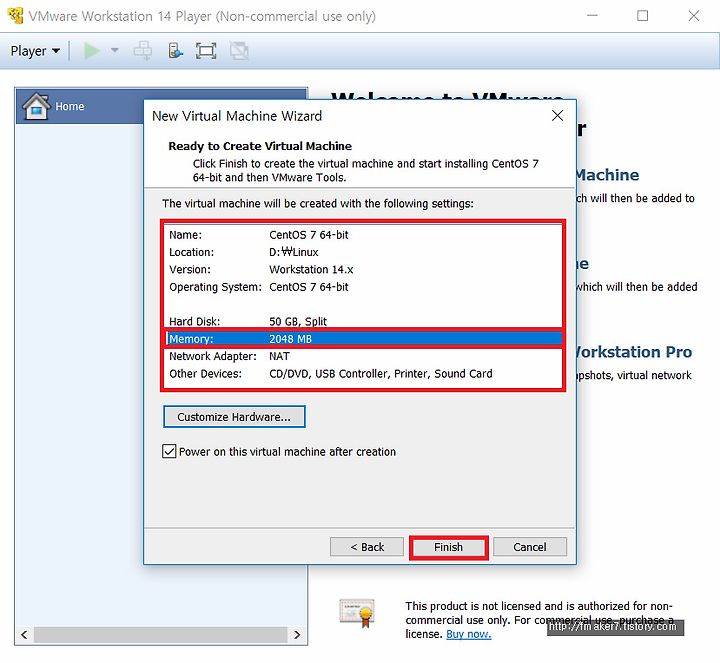Viewport: 720px width, 663px height.
Task: Select the Other Devices row
Action: click(364, 374)
